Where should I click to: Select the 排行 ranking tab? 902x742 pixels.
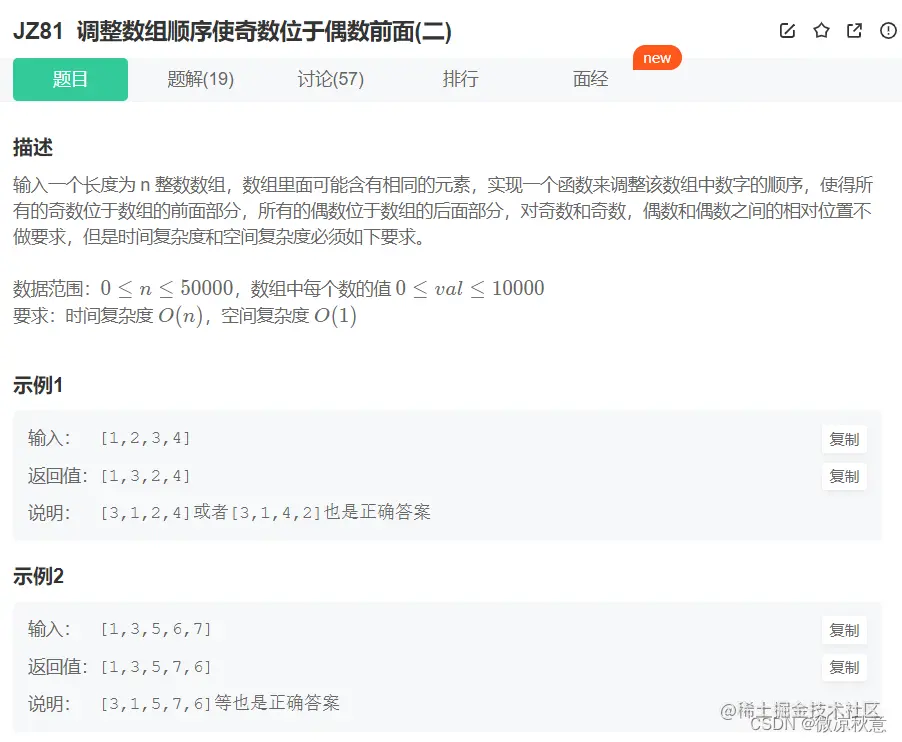[461, 78]
